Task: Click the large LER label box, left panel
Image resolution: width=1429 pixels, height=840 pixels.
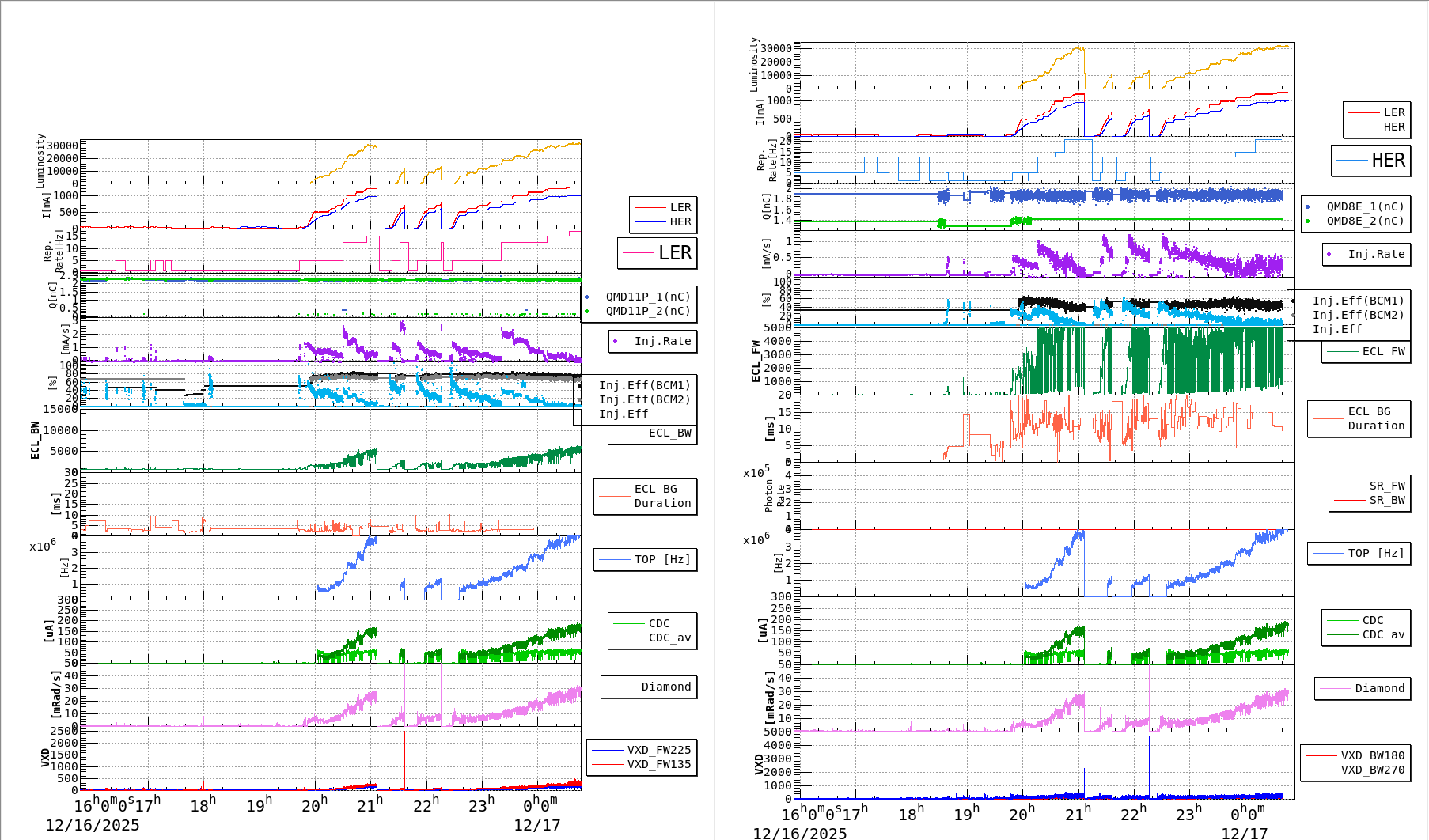Action: point(657,253)
